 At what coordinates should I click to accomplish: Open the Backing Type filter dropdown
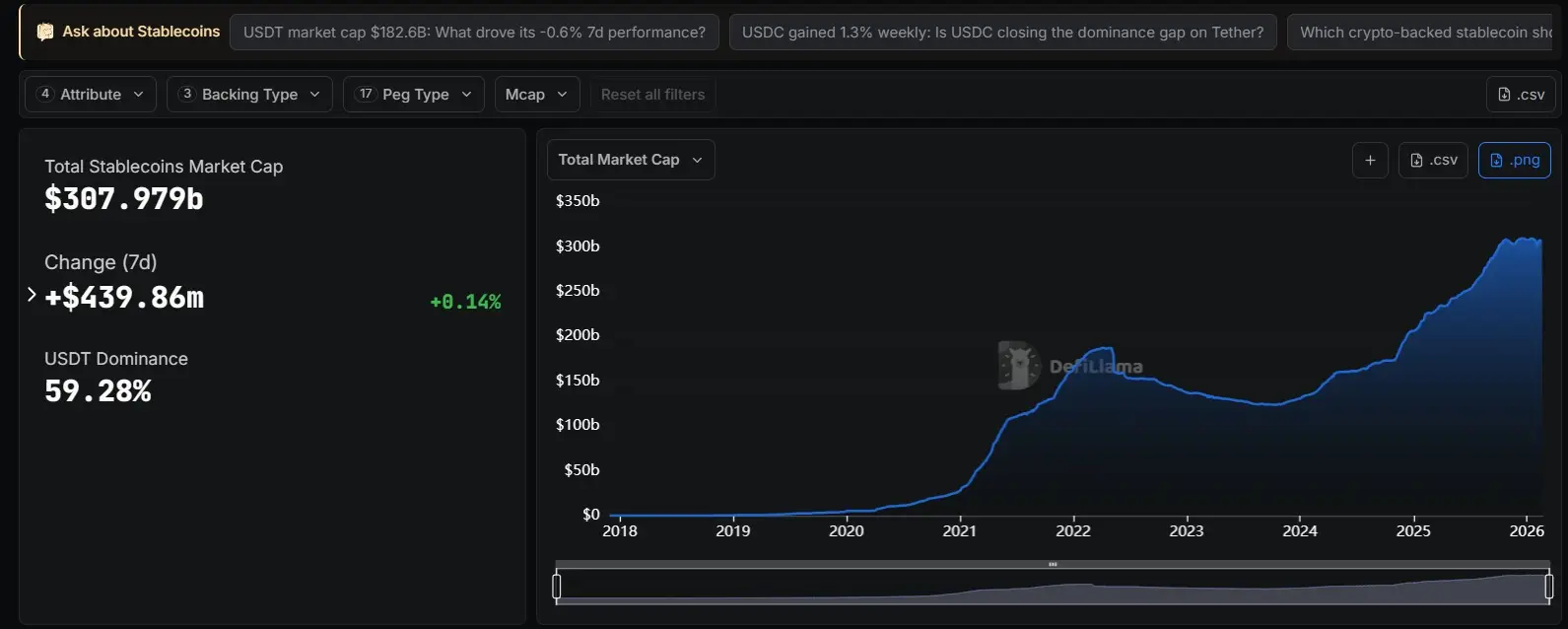(x=249, y=95)
